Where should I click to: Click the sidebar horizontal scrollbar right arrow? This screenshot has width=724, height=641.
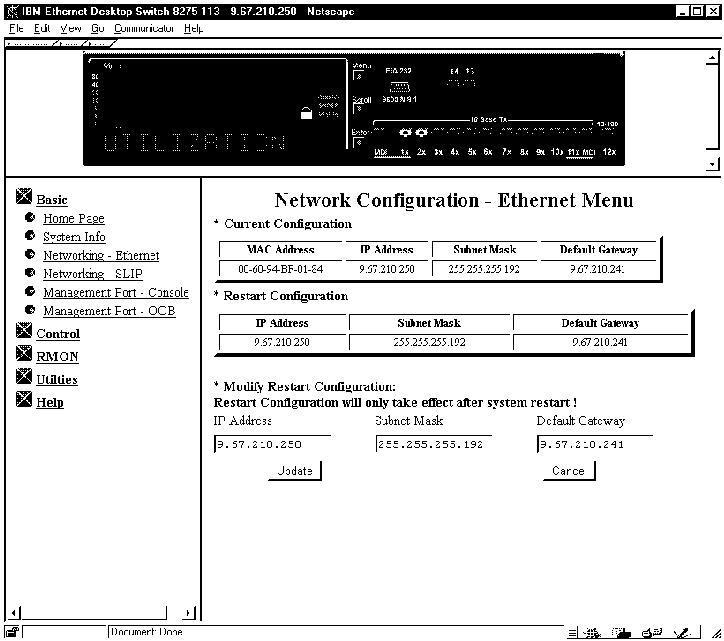[190, 613]
